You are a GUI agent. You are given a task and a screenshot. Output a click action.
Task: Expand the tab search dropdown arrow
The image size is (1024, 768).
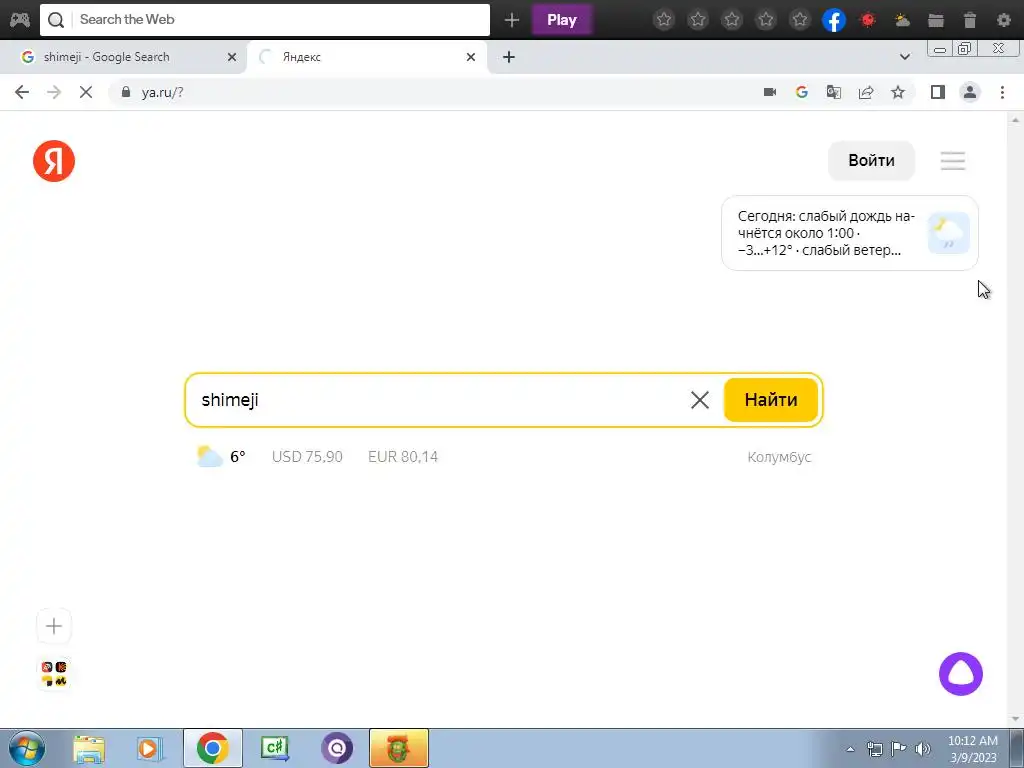click(904, 57)
